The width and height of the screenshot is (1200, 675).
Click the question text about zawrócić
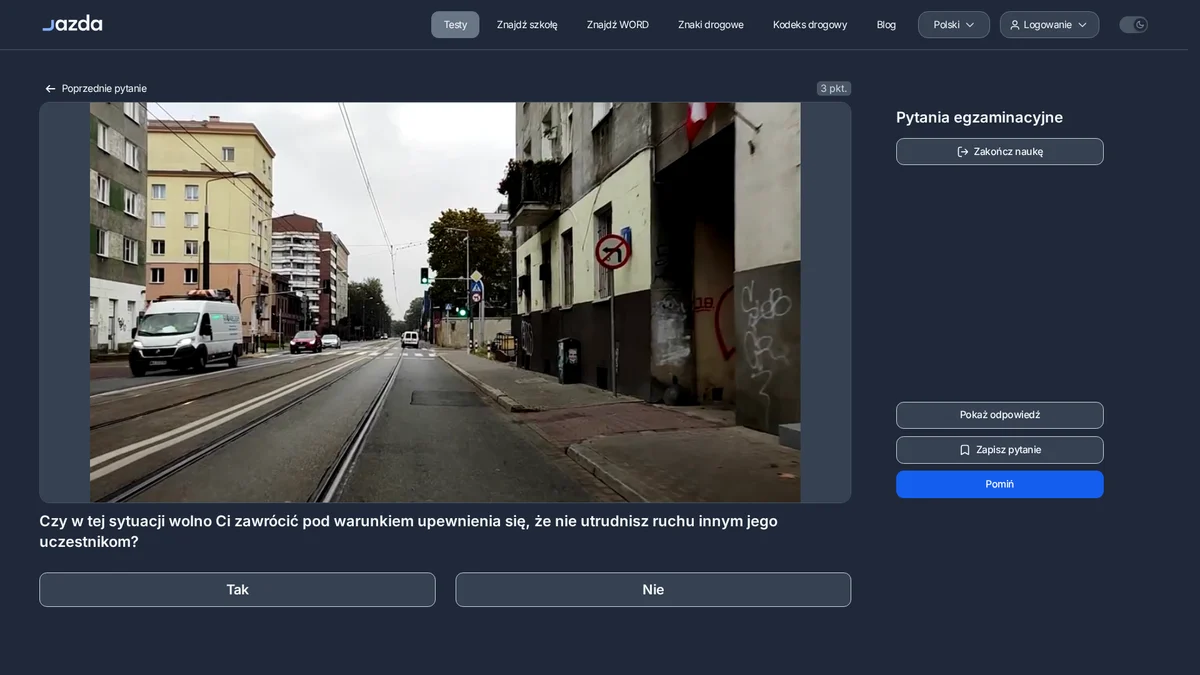pos(408,531)
